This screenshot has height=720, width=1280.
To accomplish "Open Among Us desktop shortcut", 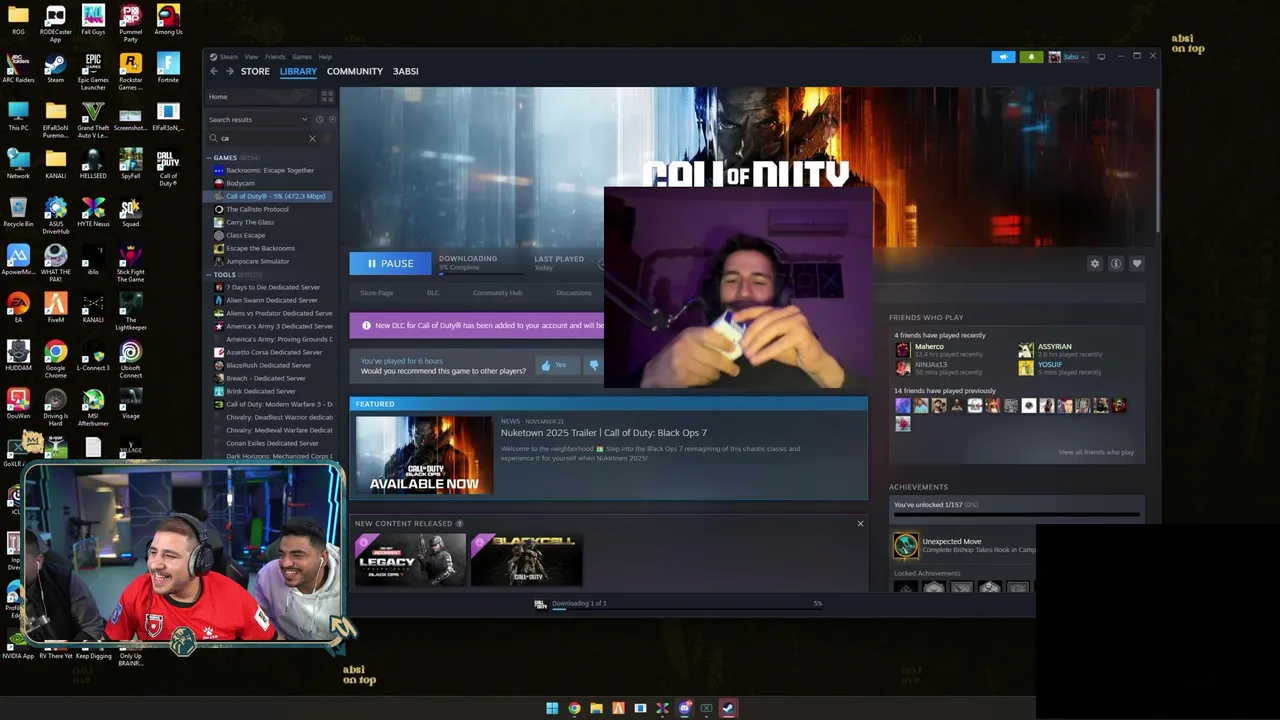I will (x=168, y=20).
